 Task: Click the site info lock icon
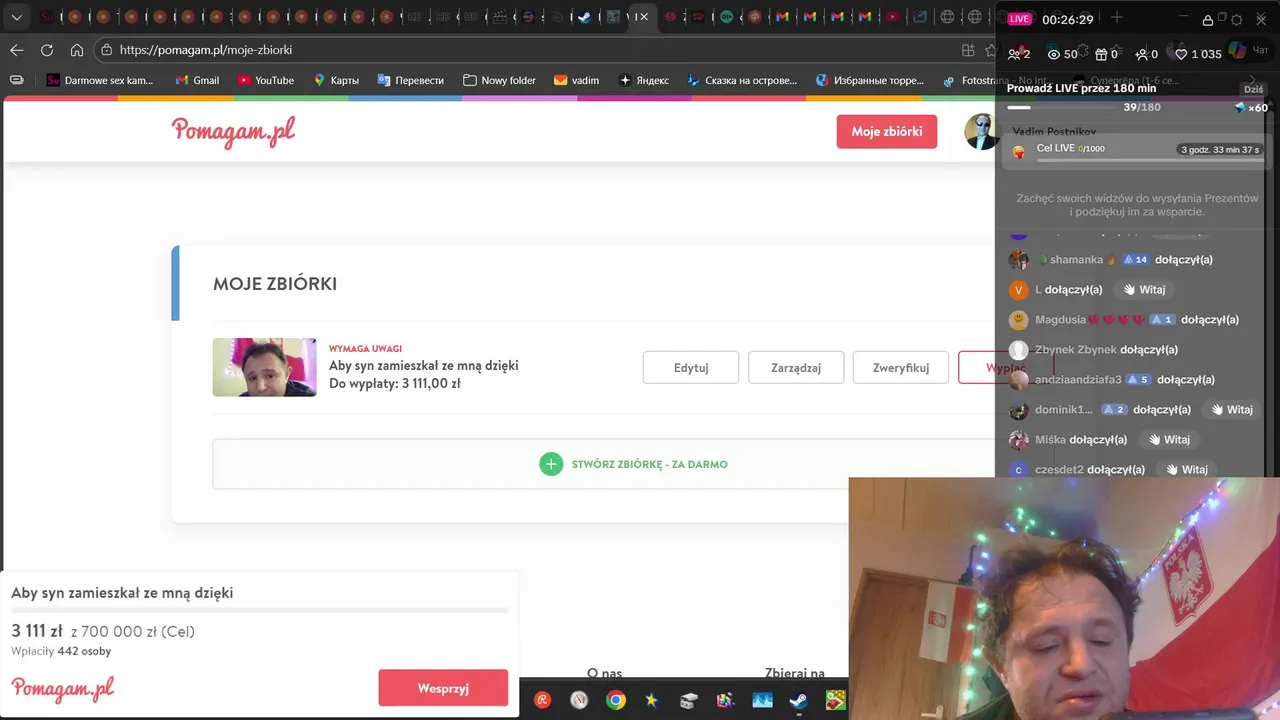pyautogui.click(x=106, y=50)
